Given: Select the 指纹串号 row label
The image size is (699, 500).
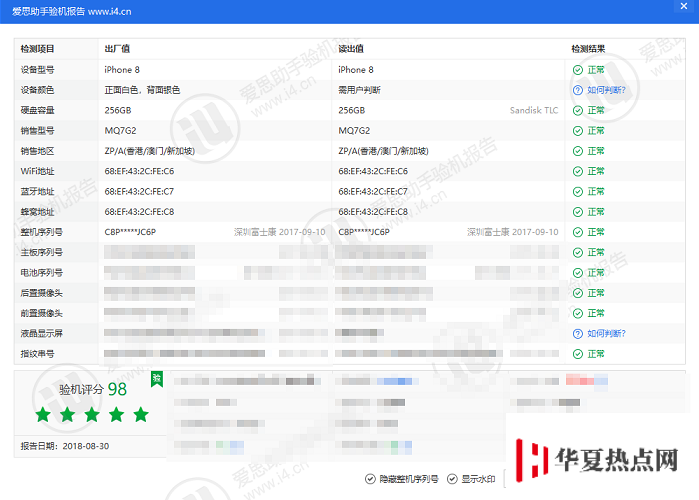Looking at the screenshot, I should [x=37, y=354].
